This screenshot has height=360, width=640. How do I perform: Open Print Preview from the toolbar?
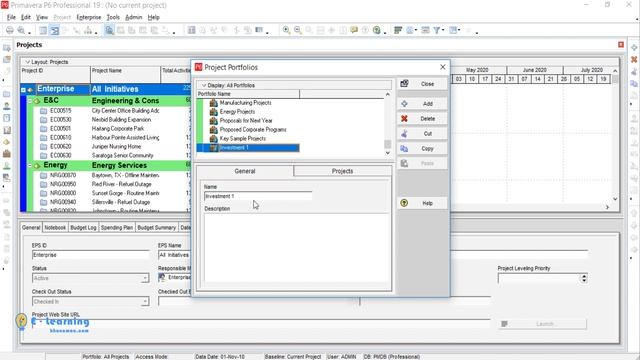21,30
